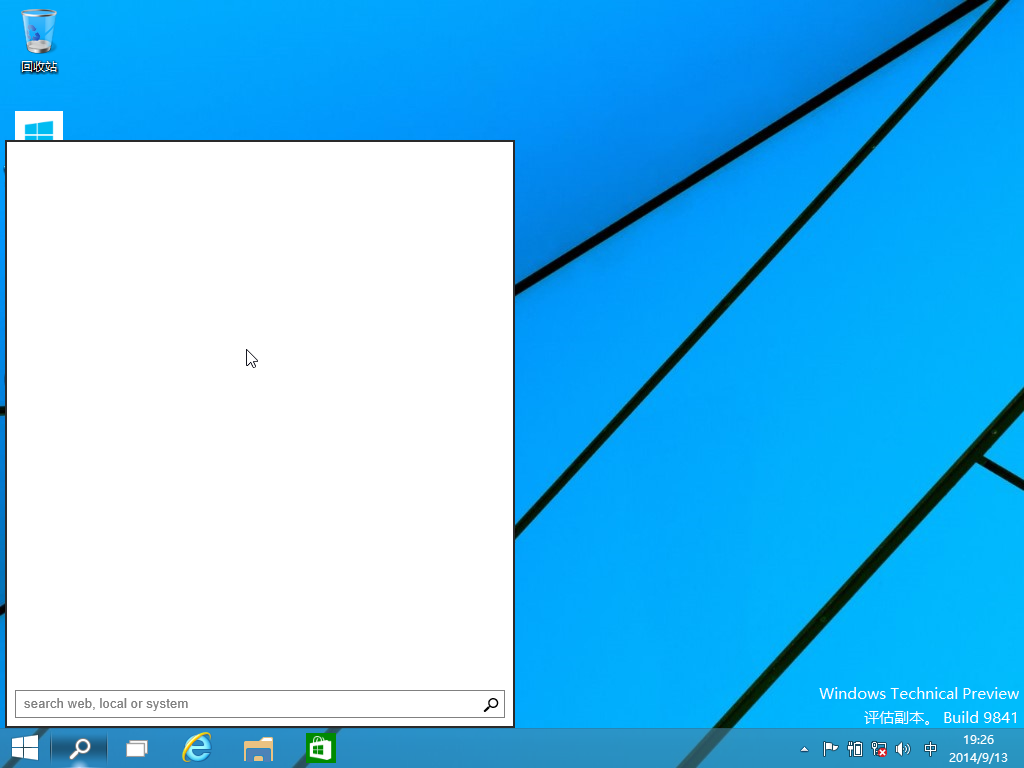Click the Start button on taskbar
Screen dimensions: 1024x768
pyautogui.click(x=25, y=748)
